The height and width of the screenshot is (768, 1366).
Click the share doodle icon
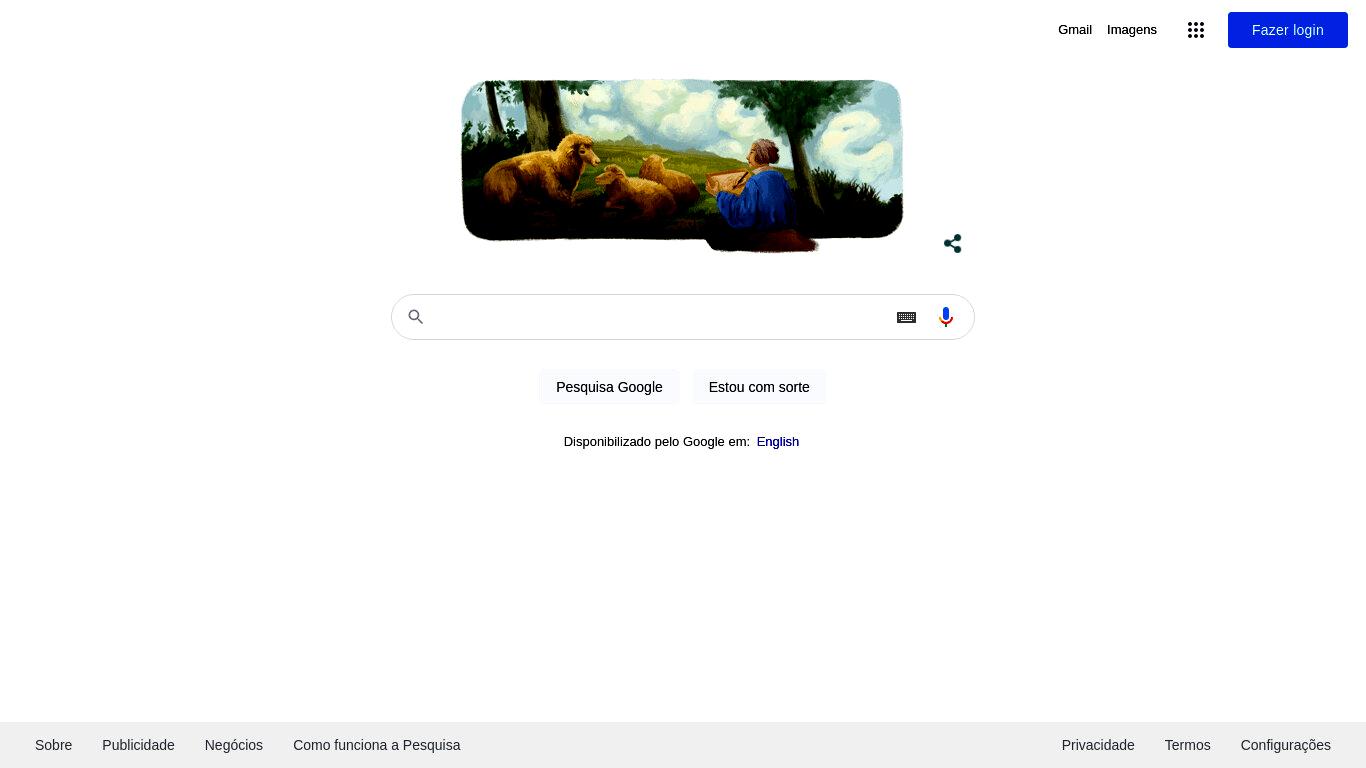click(953, 244)
